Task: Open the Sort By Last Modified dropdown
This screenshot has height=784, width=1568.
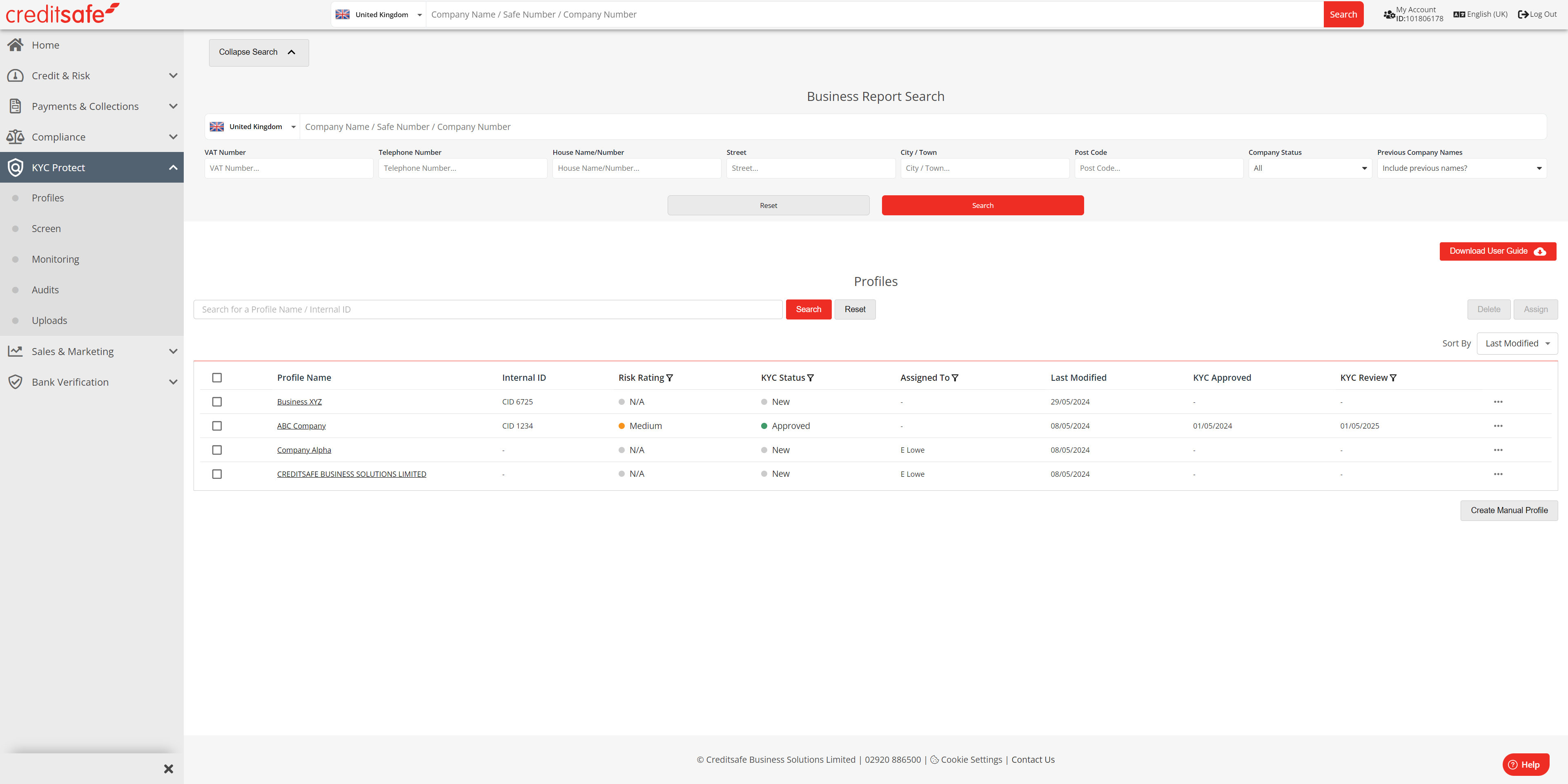Action: (1517, 344)
